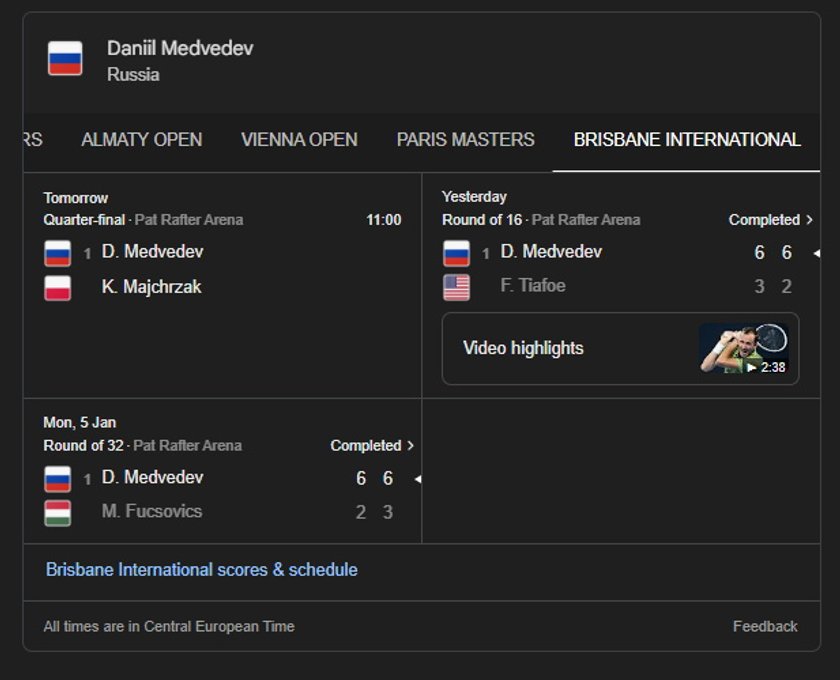Switch to the Vienna Open tab

pos(299,140)
